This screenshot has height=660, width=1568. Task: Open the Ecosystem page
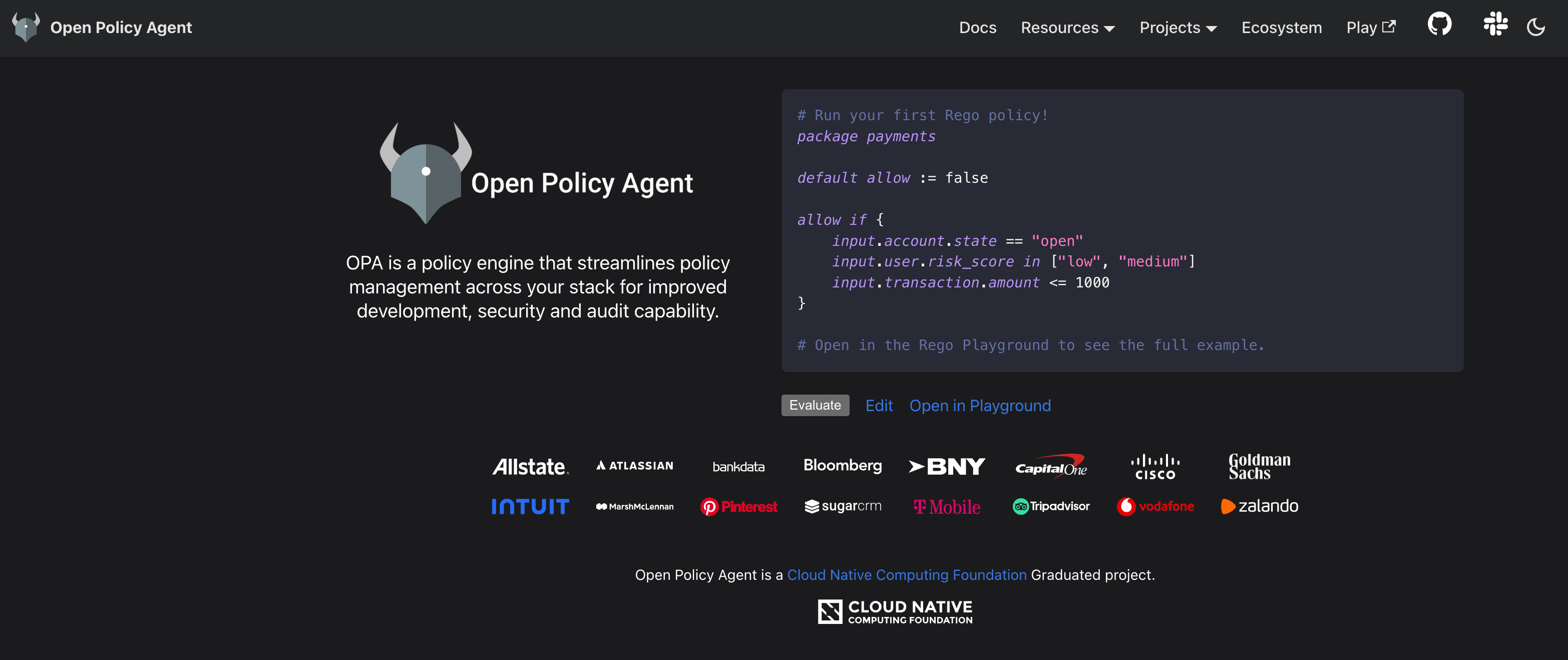pyautogui.click(x=1281, y=28)
